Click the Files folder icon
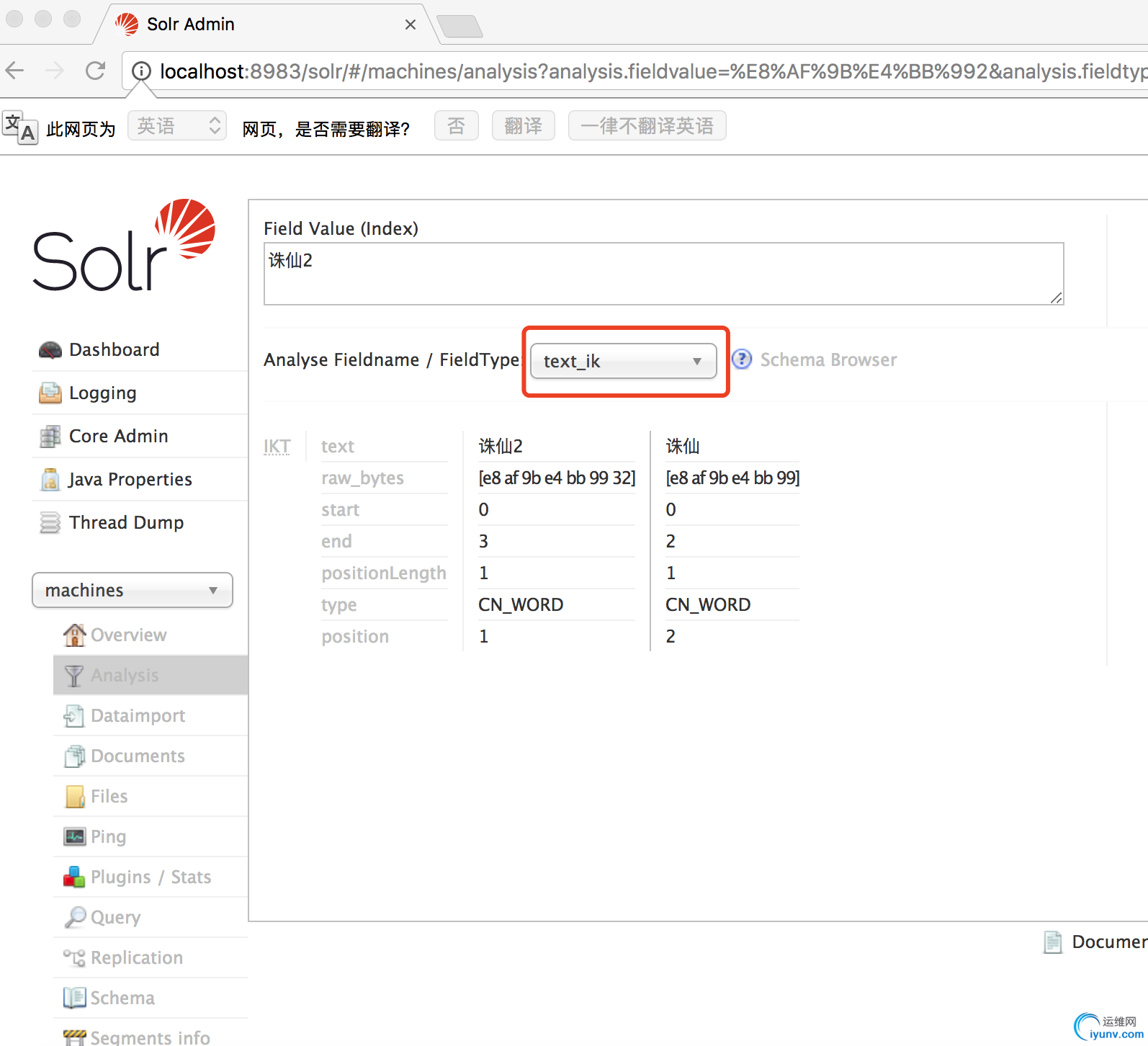 [75, 796]
